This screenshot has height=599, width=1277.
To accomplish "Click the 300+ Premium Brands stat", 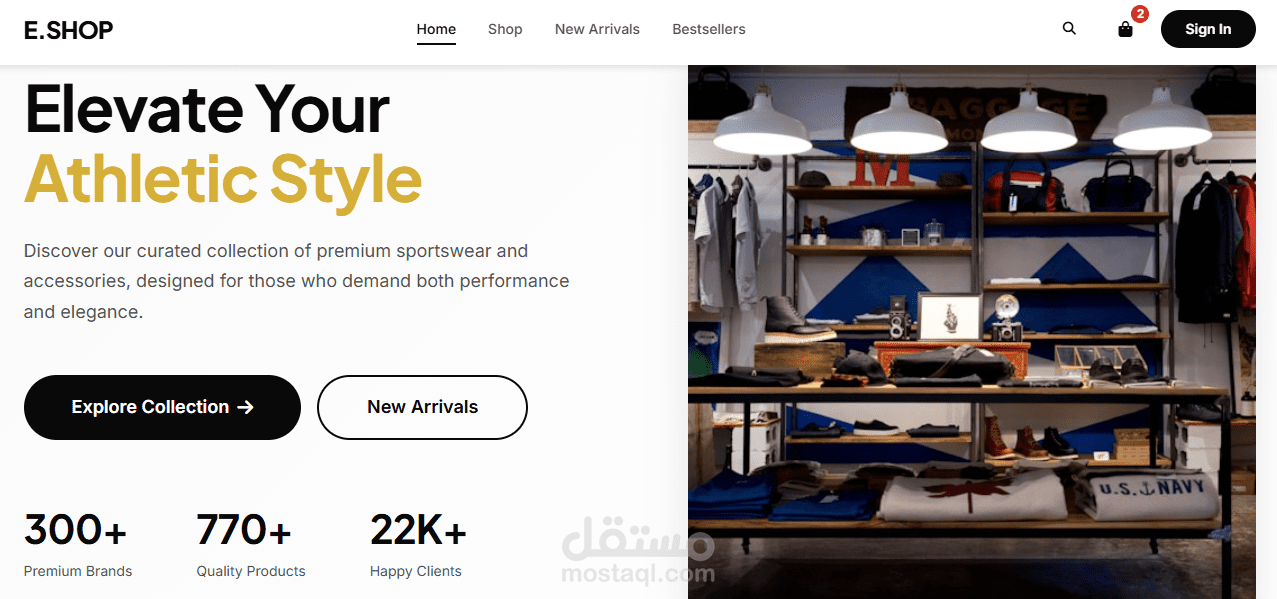I will 78,543.
